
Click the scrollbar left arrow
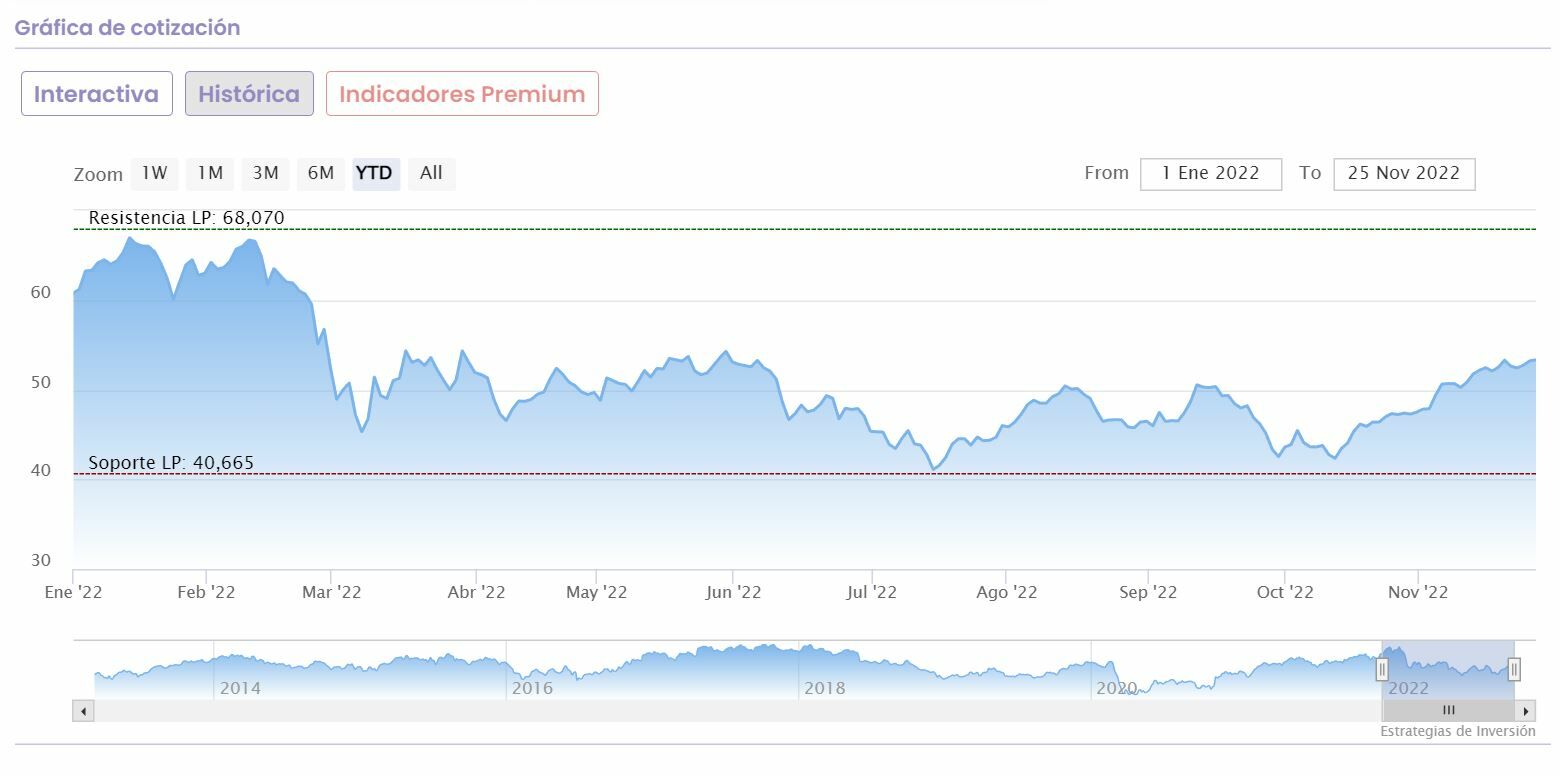coord(83,711)
